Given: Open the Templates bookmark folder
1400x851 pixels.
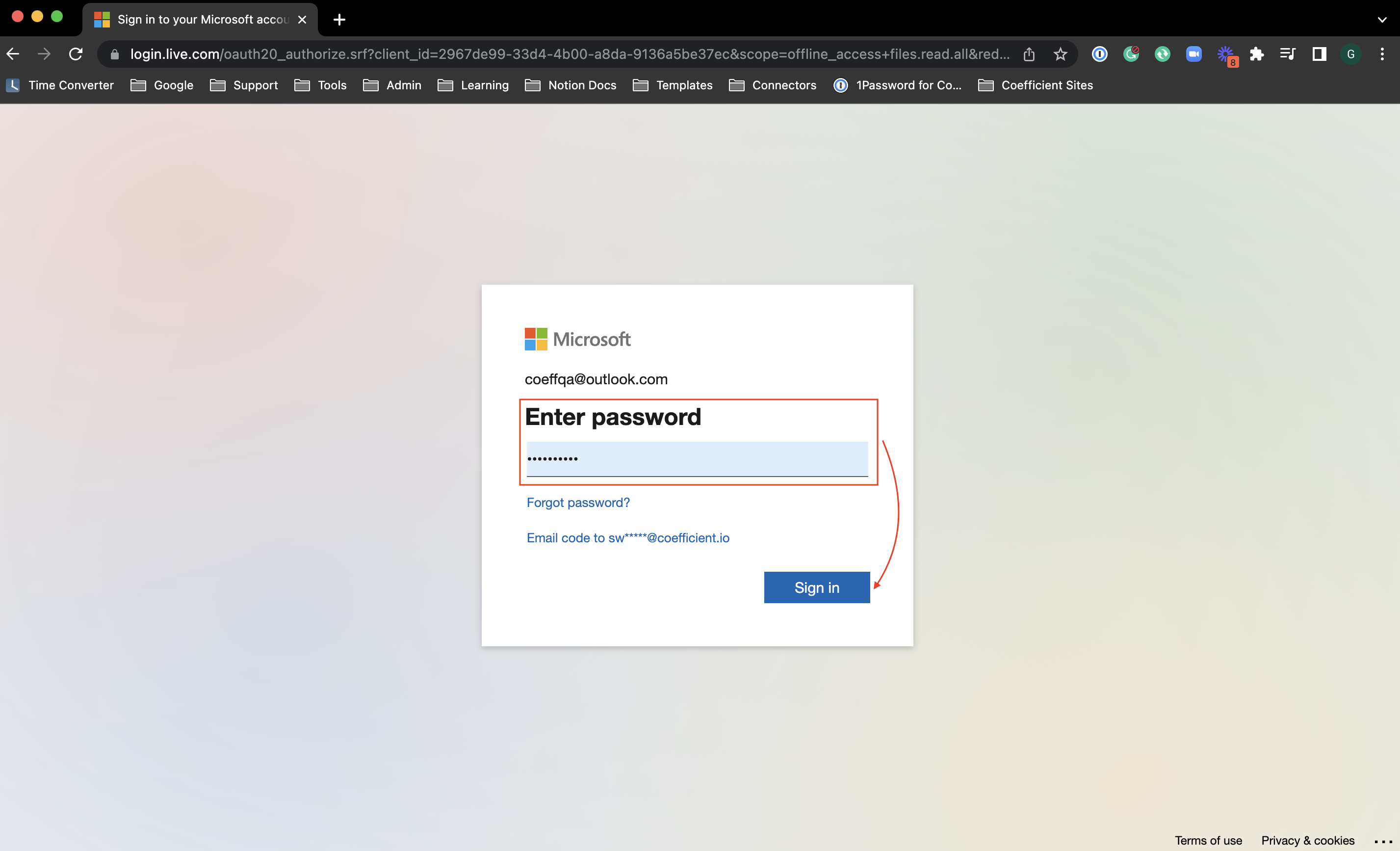Looking at the screenshot, I should point(673,85).
